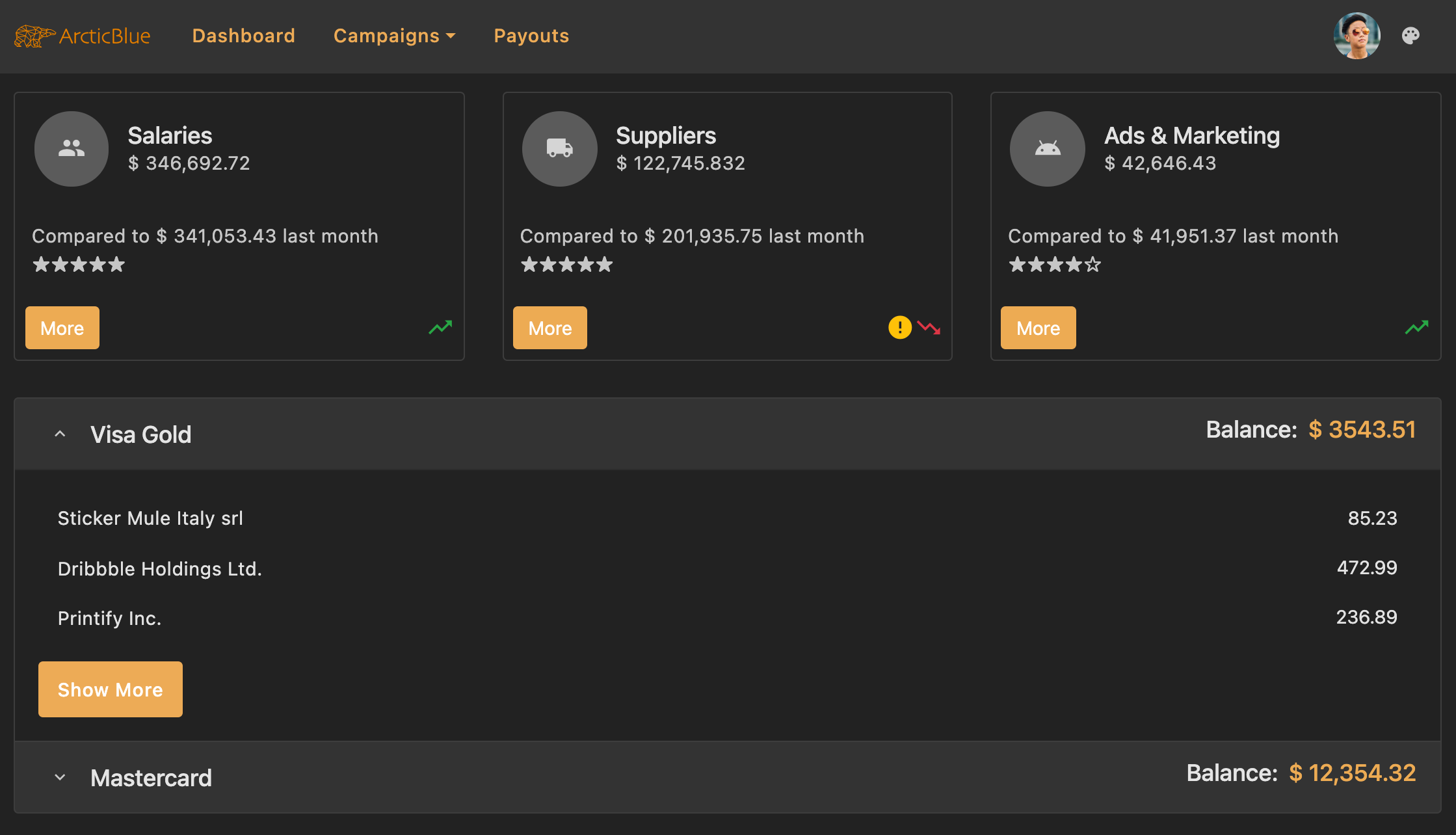This screenshot has width=1456, height=835.
Task: Collapse the Visa Gold section
Action: coord(60,434)
